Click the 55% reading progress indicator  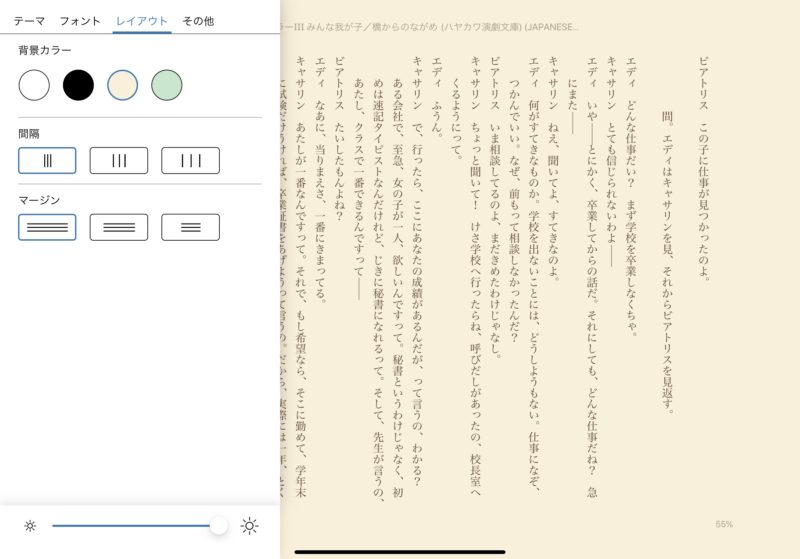tap(724, 524)
